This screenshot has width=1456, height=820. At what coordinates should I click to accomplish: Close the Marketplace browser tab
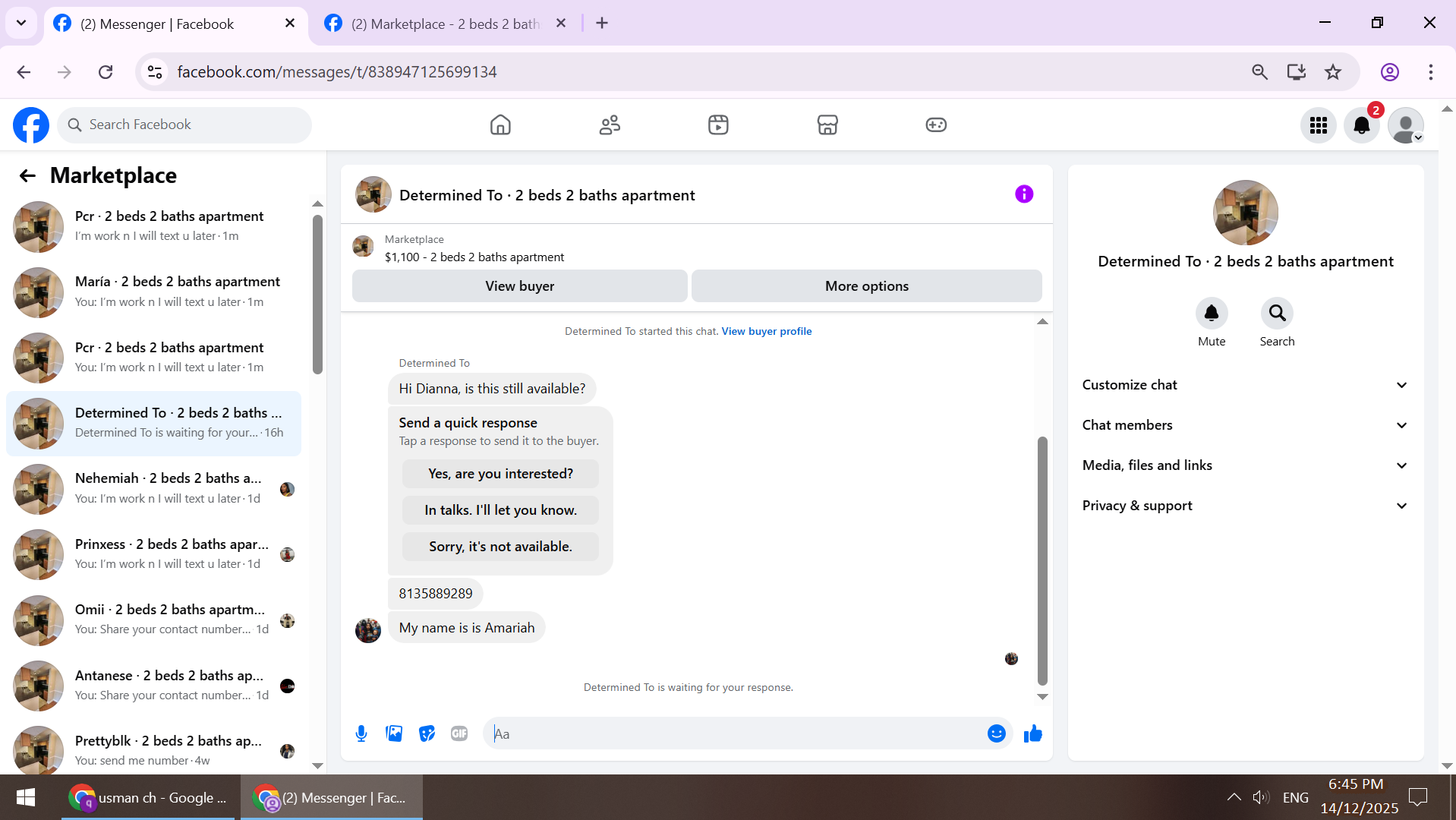click(561, 24)
